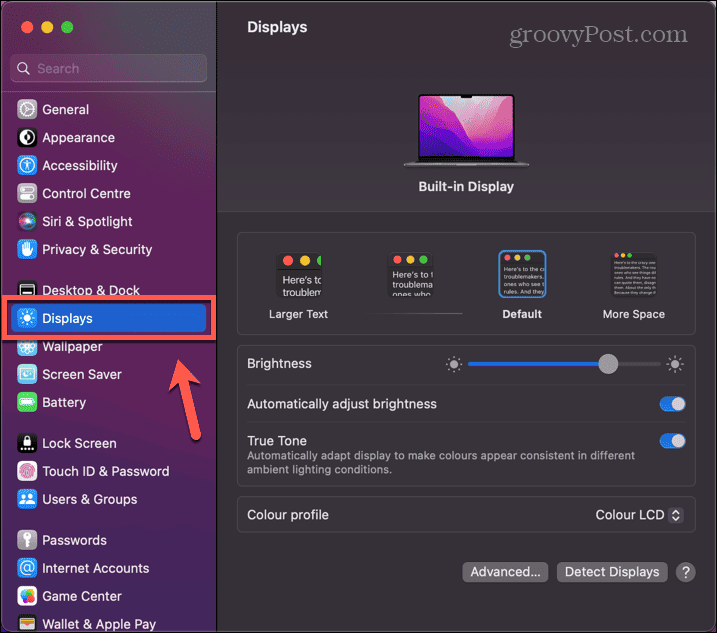
Task: Select the Accessibility icon
Action: pyautogui.click(x=27, y=165)
